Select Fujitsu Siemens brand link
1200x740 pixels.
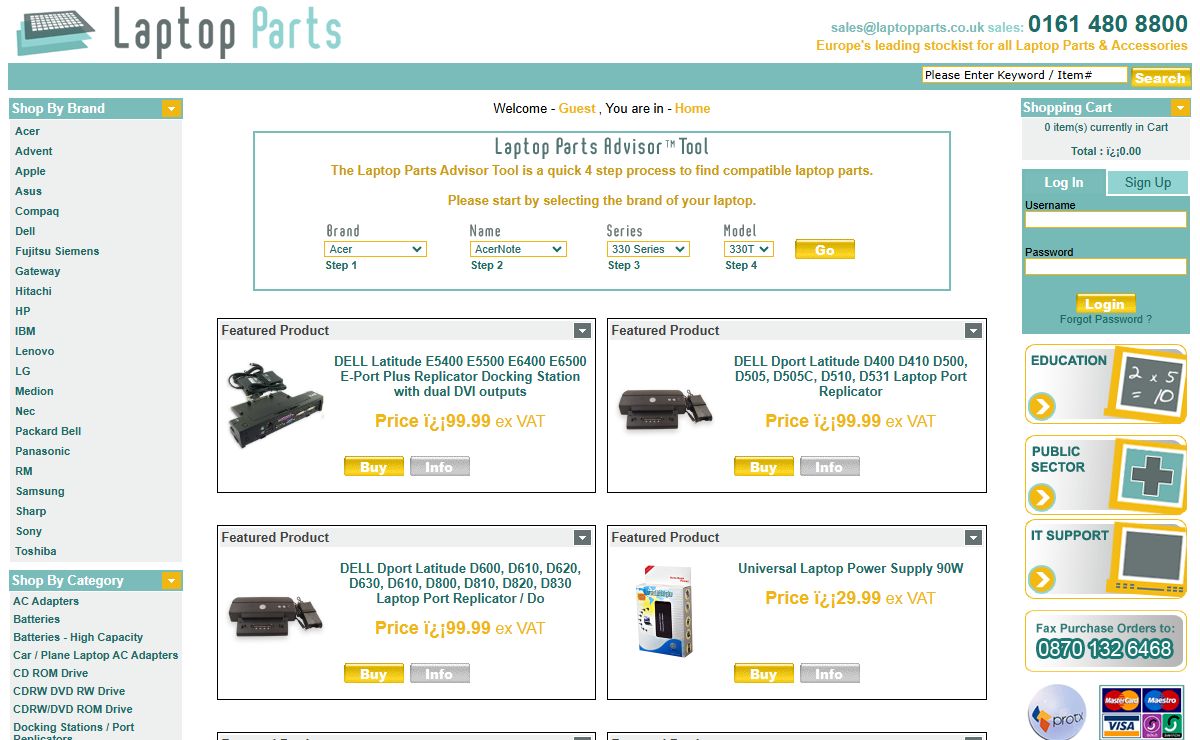(x=57, y=251)
